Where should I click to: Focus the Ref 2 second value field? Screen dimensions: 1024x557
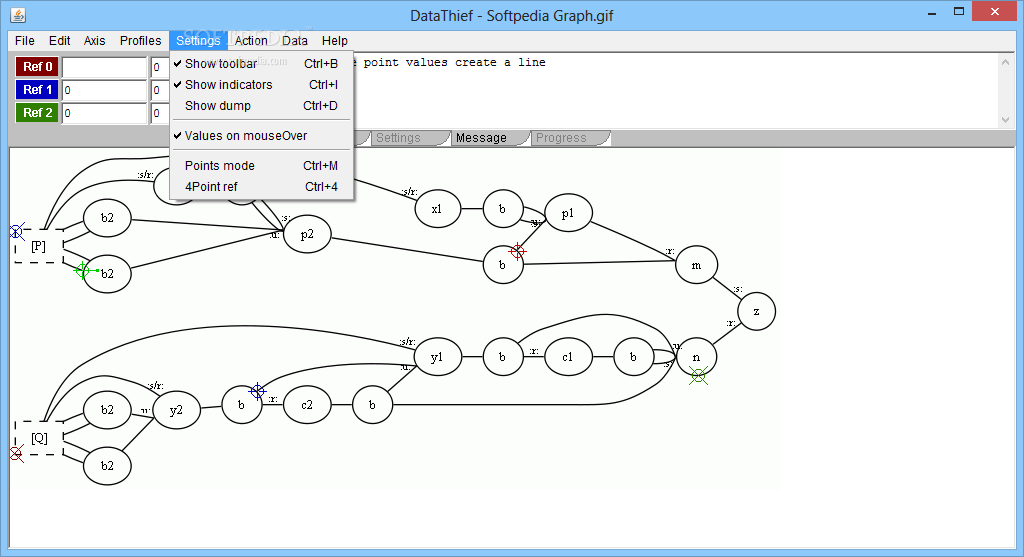point(160,112)
